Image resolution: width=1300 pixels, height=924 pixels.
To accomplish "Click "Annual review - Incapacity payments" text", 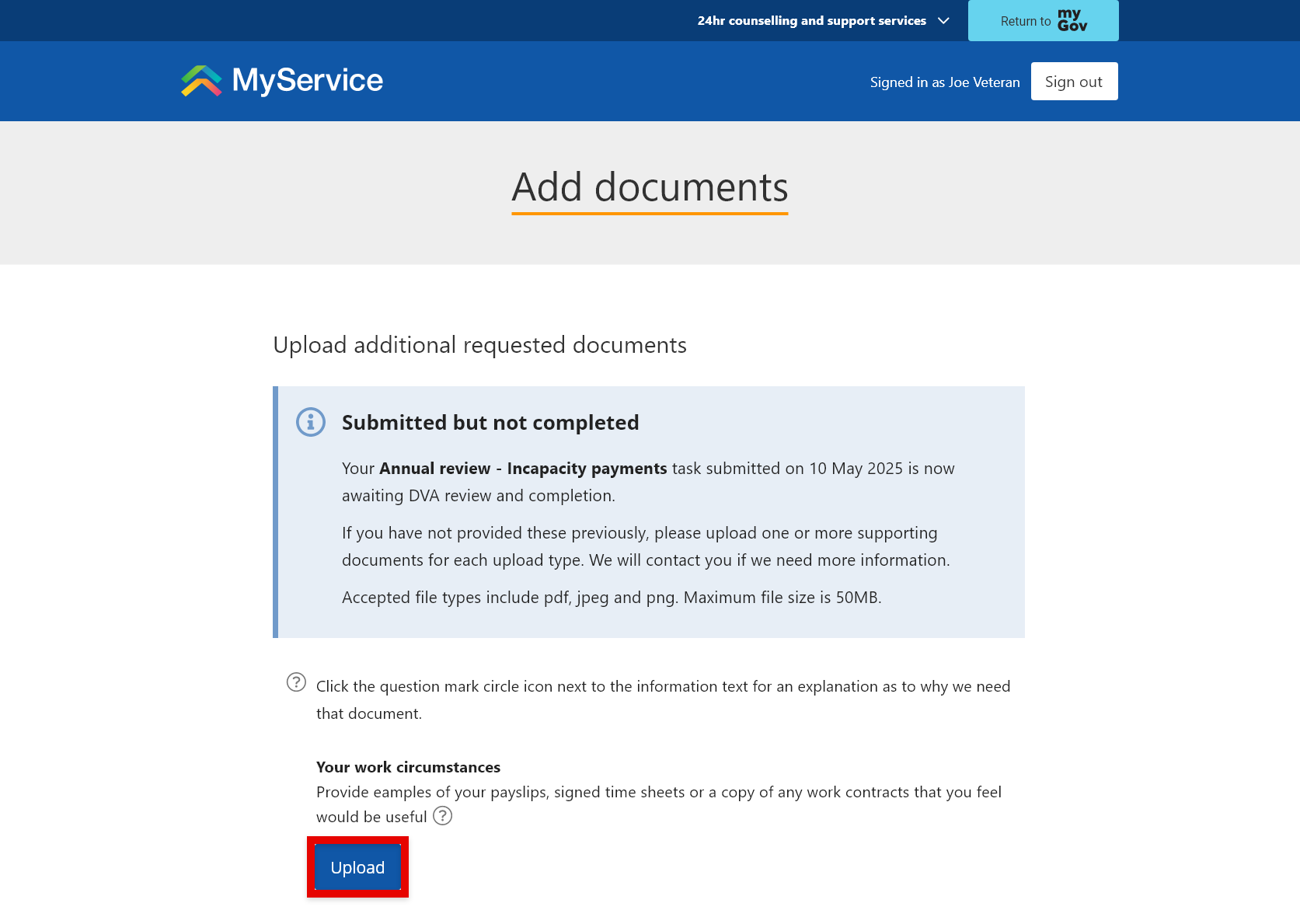I will [x=522, y=468].
